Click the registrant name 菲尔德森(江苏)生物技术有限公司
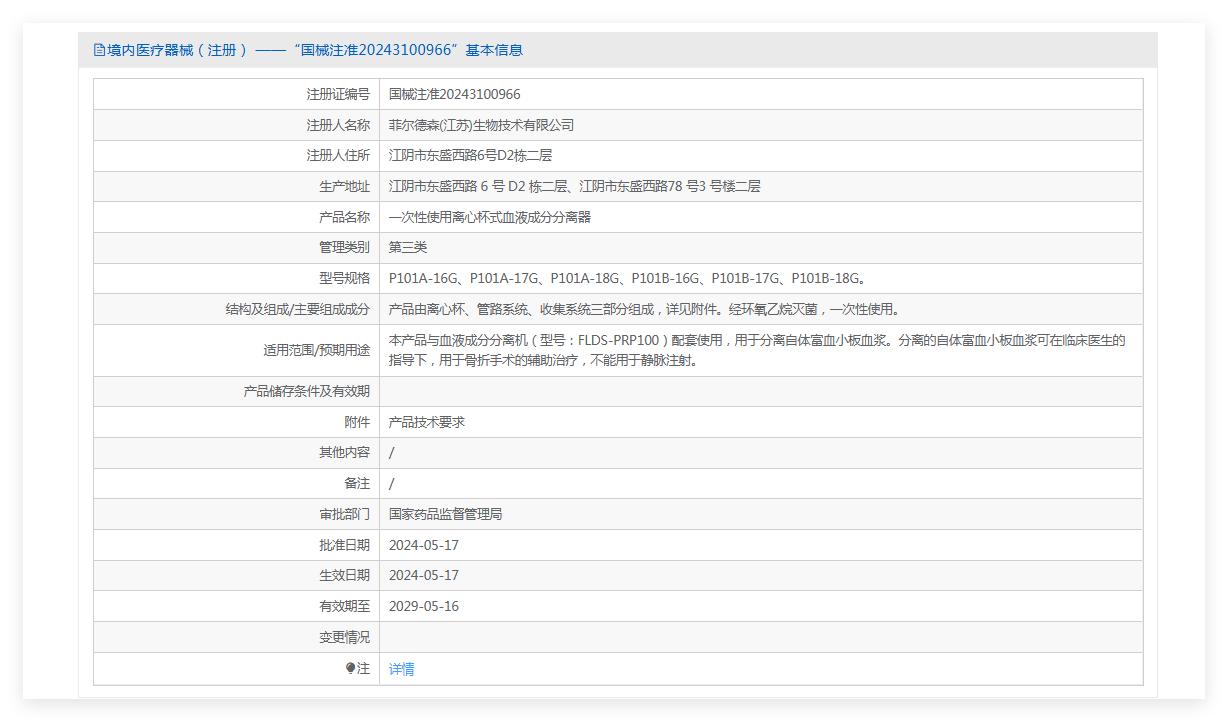This screenshot has height=722, width=1228. click(481, 125)
